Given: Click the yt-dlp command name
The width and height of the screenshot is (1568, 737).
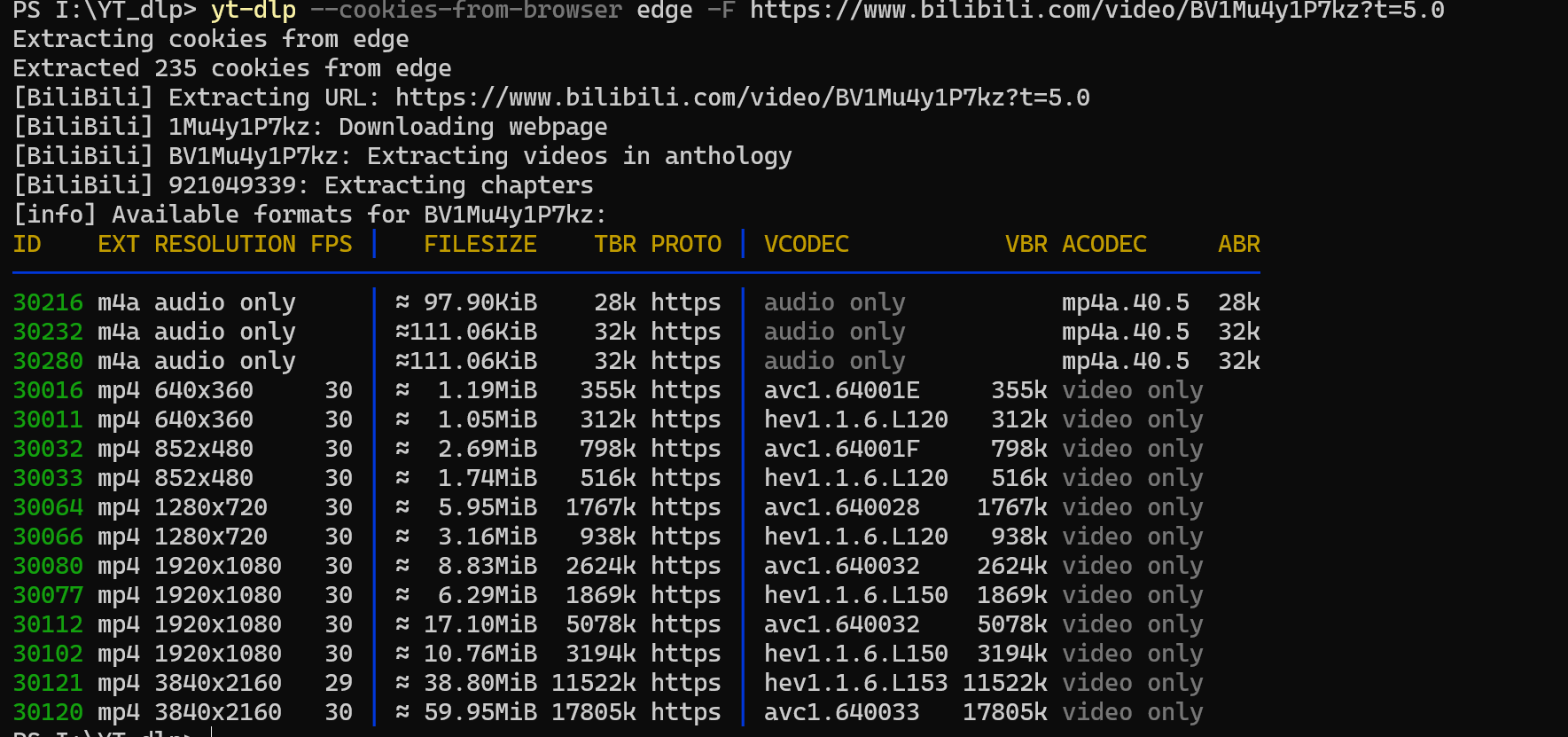Looking at the screenshot, I should pos(254,11).
